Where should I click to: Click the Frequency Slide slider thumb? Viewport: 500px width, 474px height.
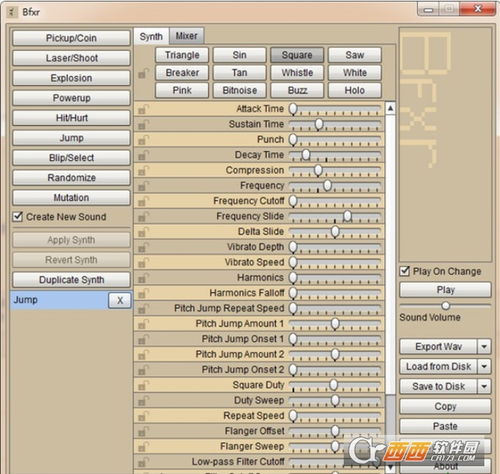pyautogui.click(x=348, y=216)
